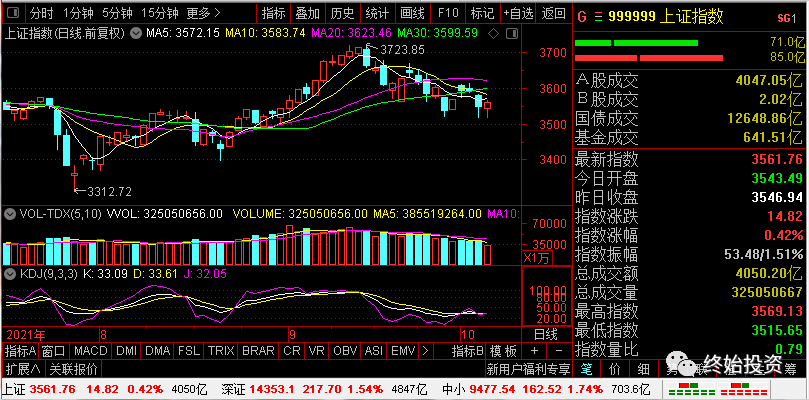The height and width of the screenshot is (400, 809).
Task: Switch to 分时 intraday view
Action: (42, 12)
